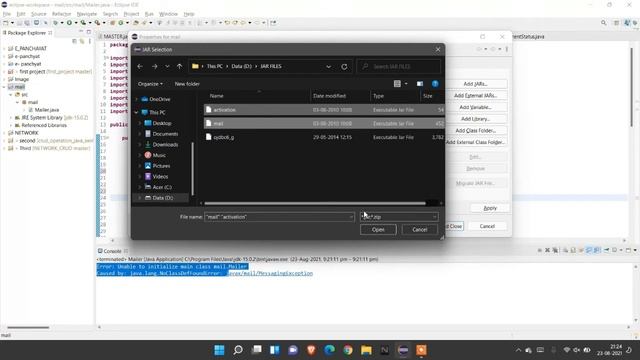The width and height of the screenshot is (640, 360).
Task: Open recent locations dropdown arrow
Action: 167,67
